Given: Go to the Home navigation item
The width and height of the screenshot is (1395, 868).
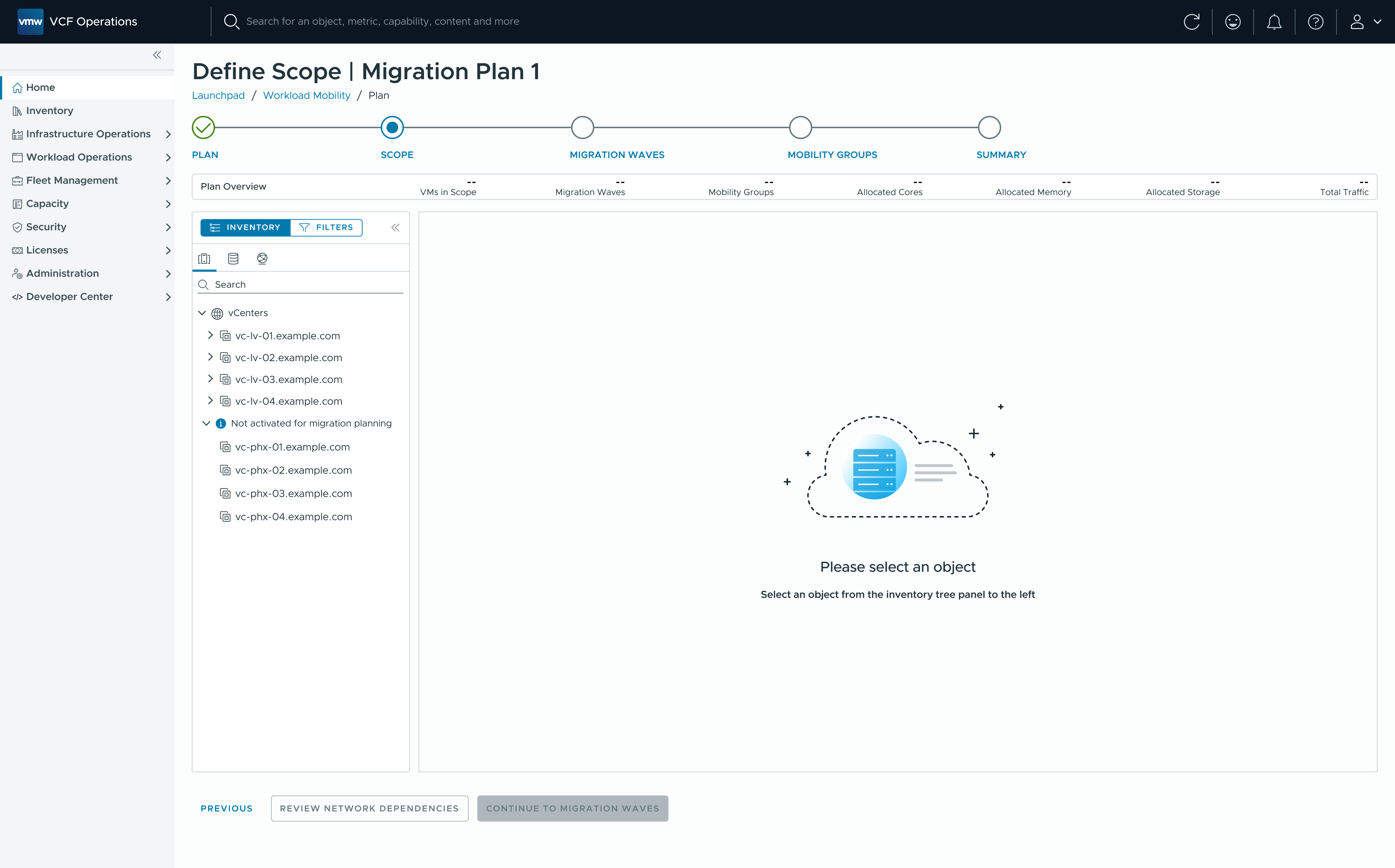Looking at the screenshot, I should click(x=87, y=87).
